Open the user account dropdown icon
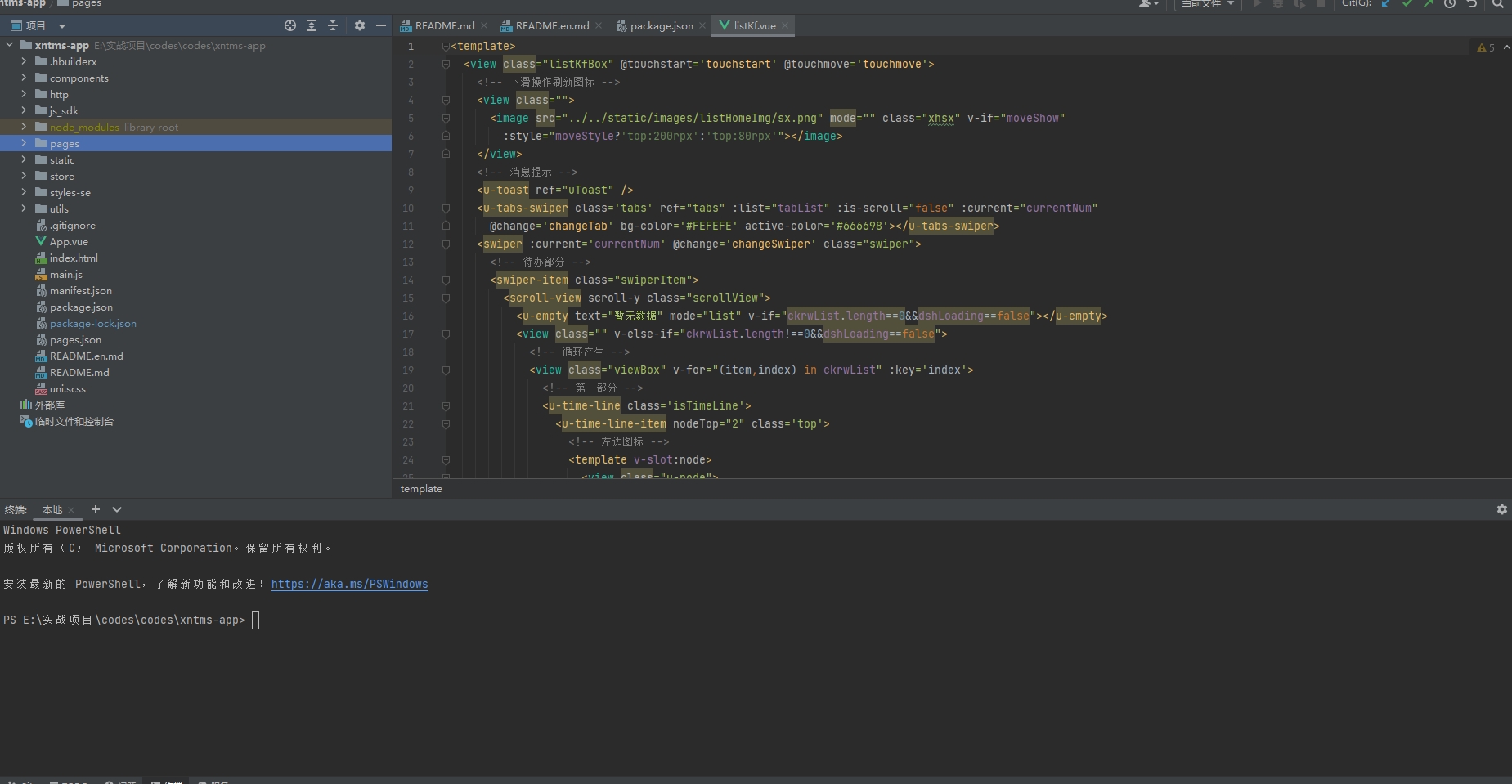Viewport: 1512px width, 784px height. (1149, 3)
